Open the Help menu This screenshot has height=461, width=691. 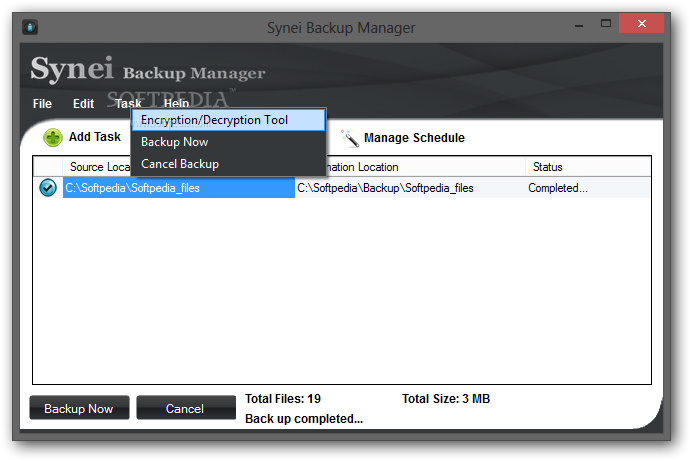[x=177, y=104]
